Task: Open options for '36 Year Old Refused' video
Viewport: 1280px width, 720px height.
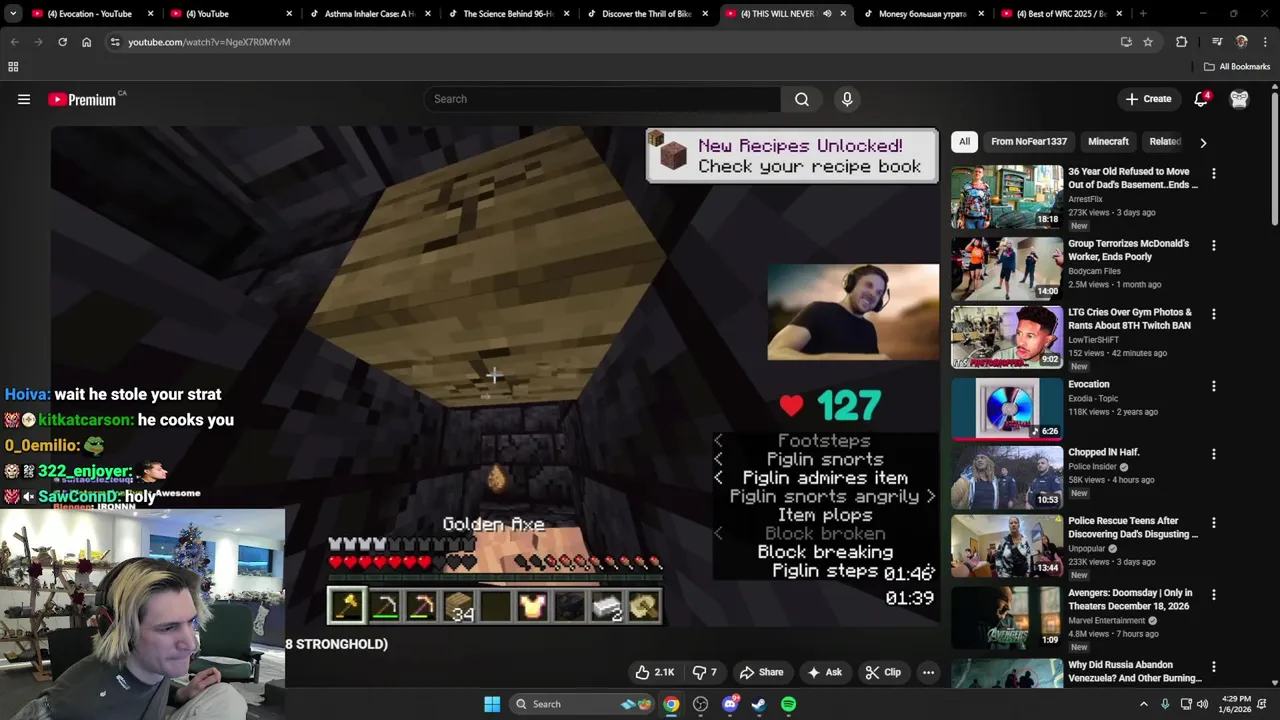Action: [1213, 173]
